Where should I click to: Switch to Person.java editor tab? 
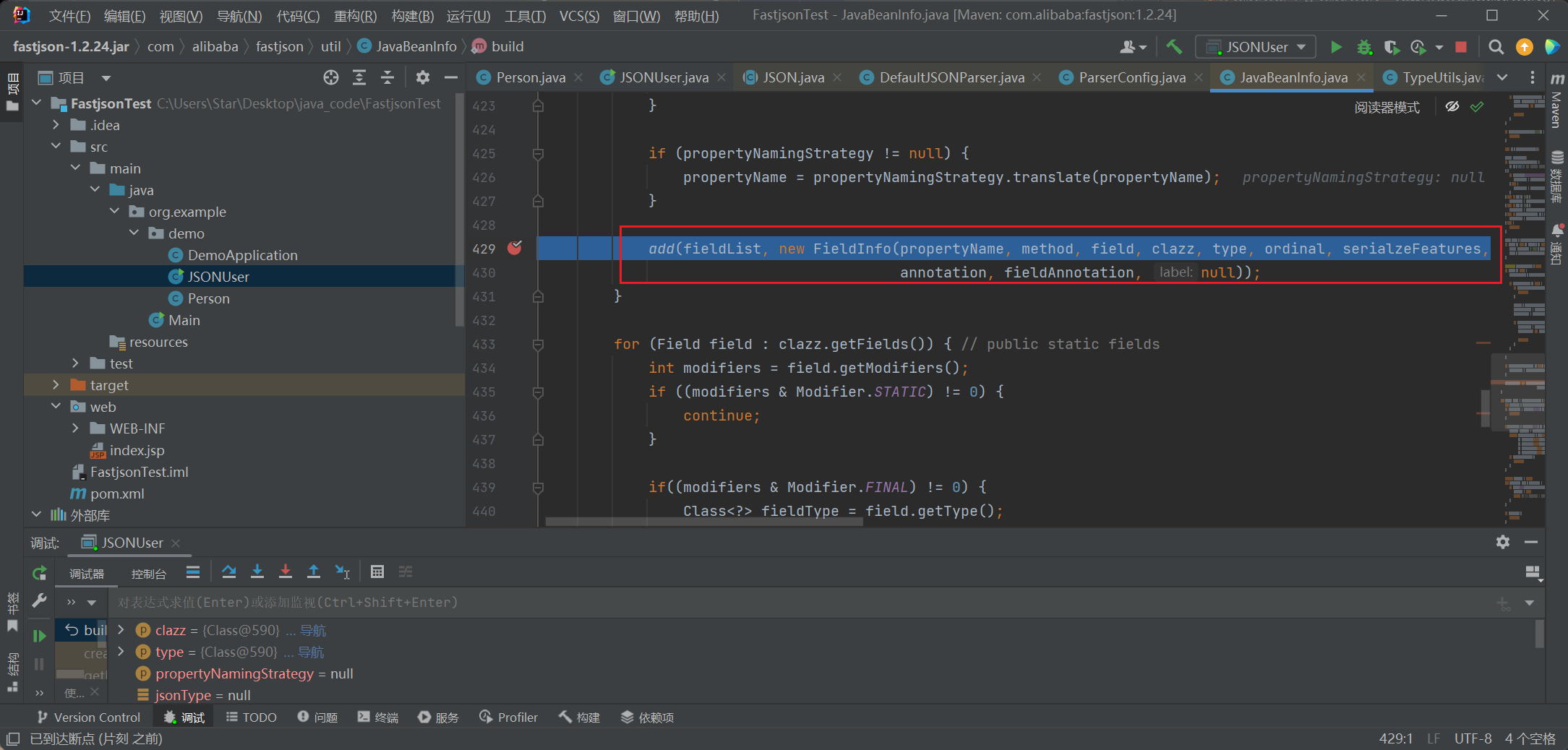[x=531, y=77]
